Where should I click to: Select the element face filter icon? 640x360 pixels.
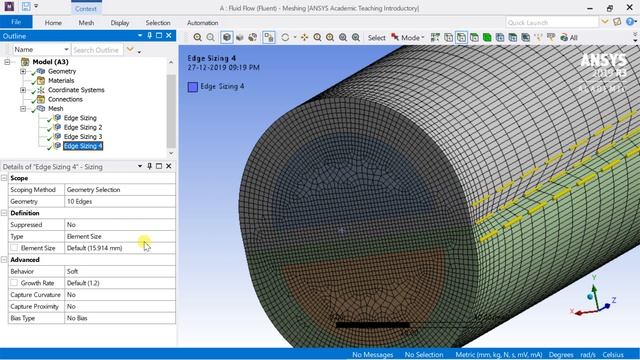(x=513, y=38)
